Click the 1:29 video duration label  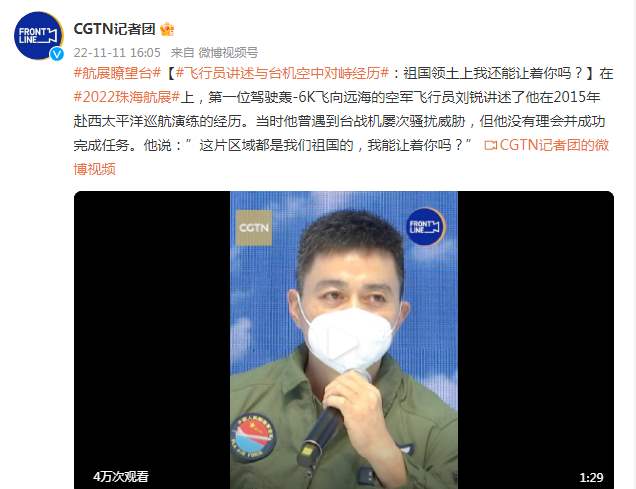(x=591, y=477)
